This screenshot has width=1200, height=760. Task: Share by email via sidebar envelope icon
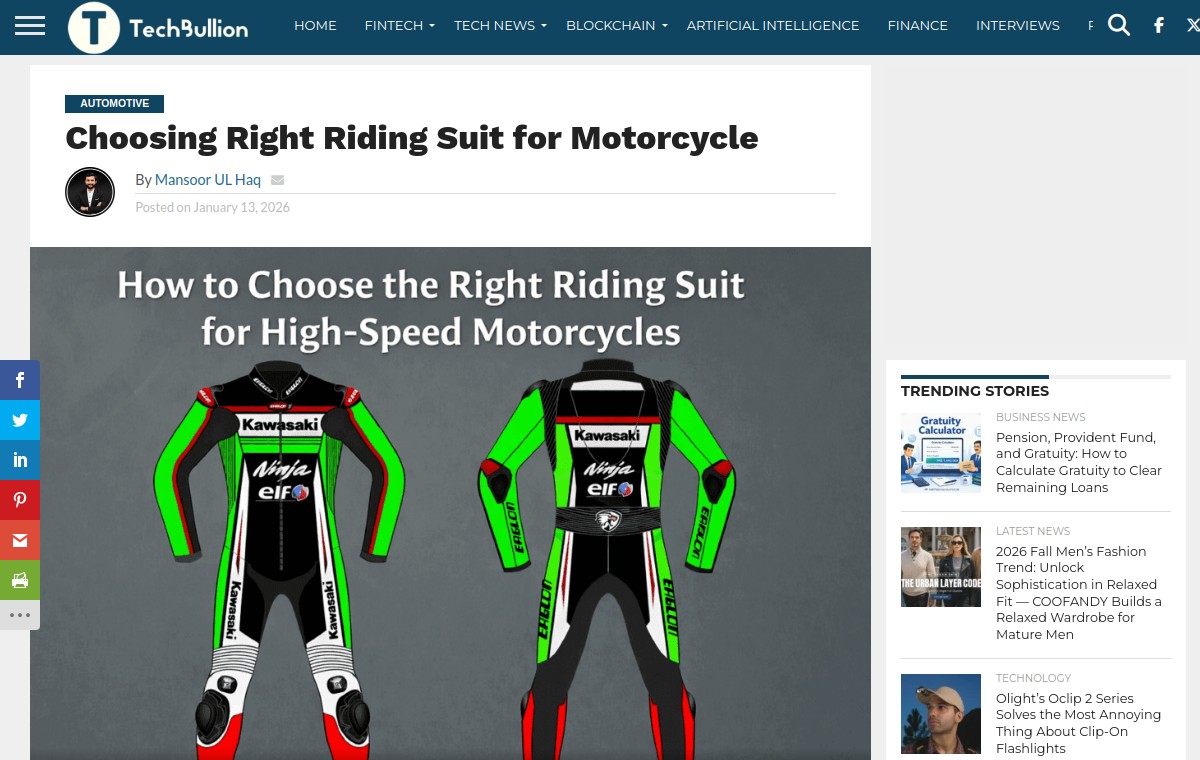click(20, 540)
